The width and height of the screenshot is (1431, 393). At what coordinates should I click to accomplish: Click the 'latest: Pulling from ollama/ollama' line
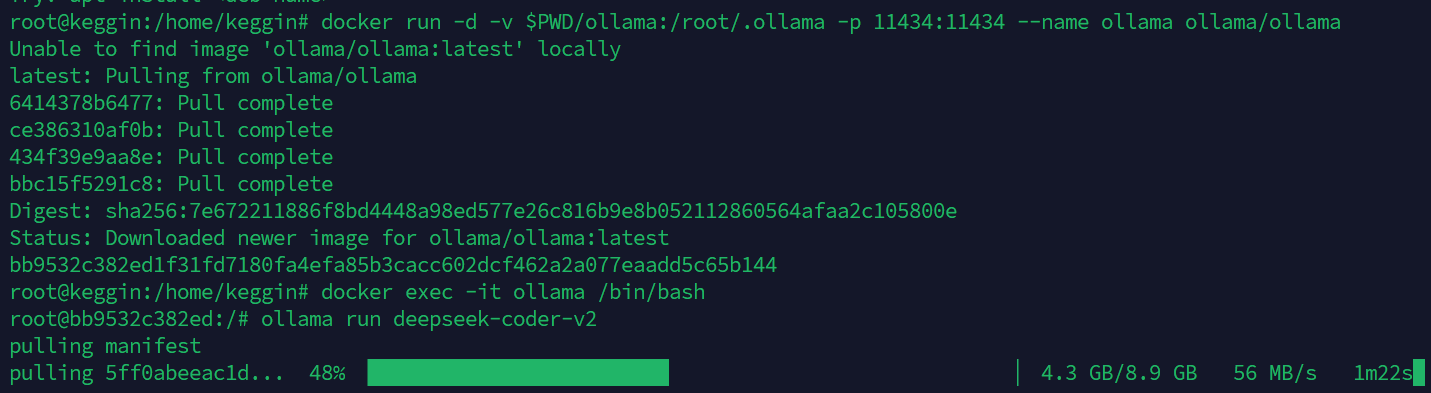[213, 76]
